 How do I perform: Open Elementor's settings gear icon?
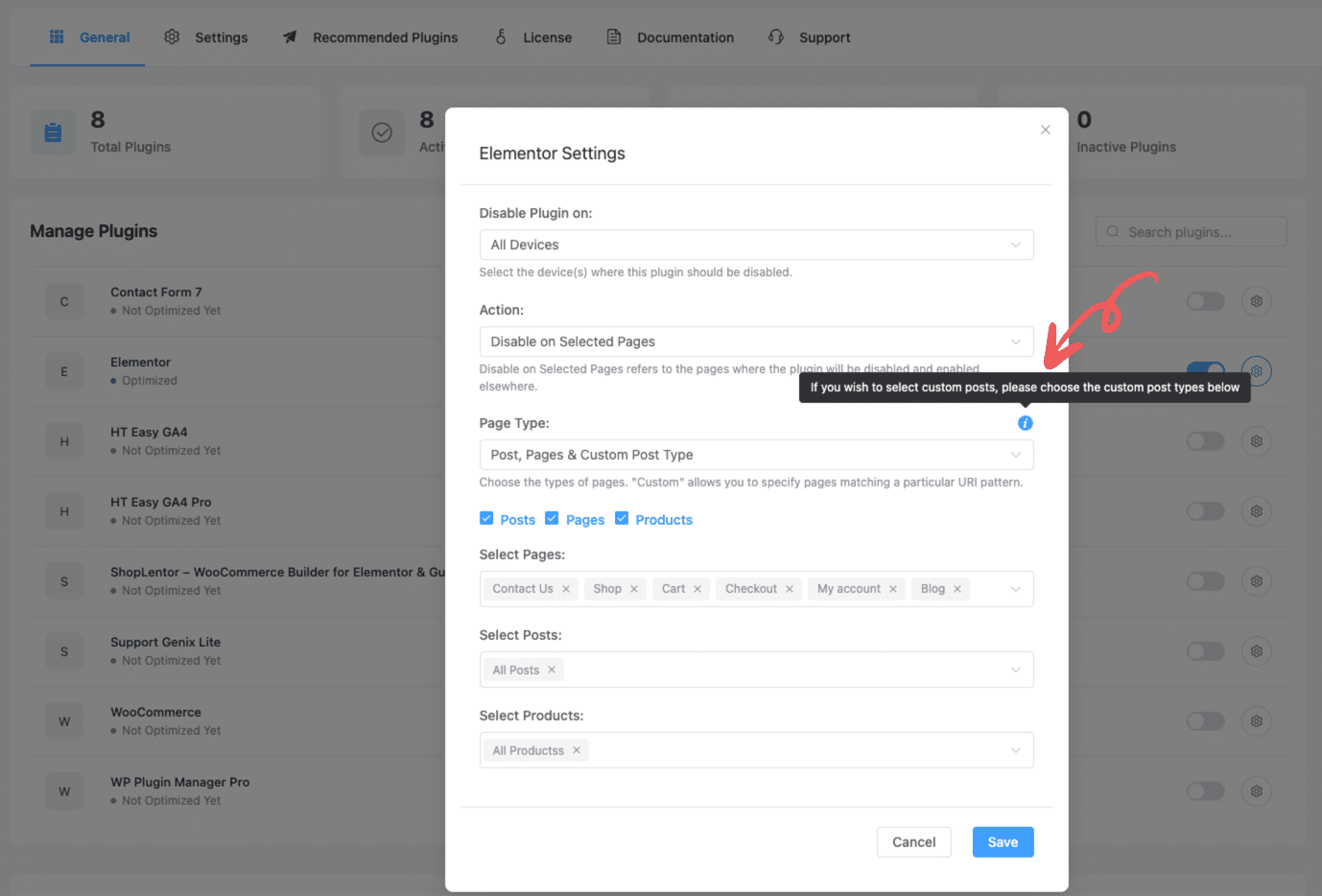click(1256, 371)
